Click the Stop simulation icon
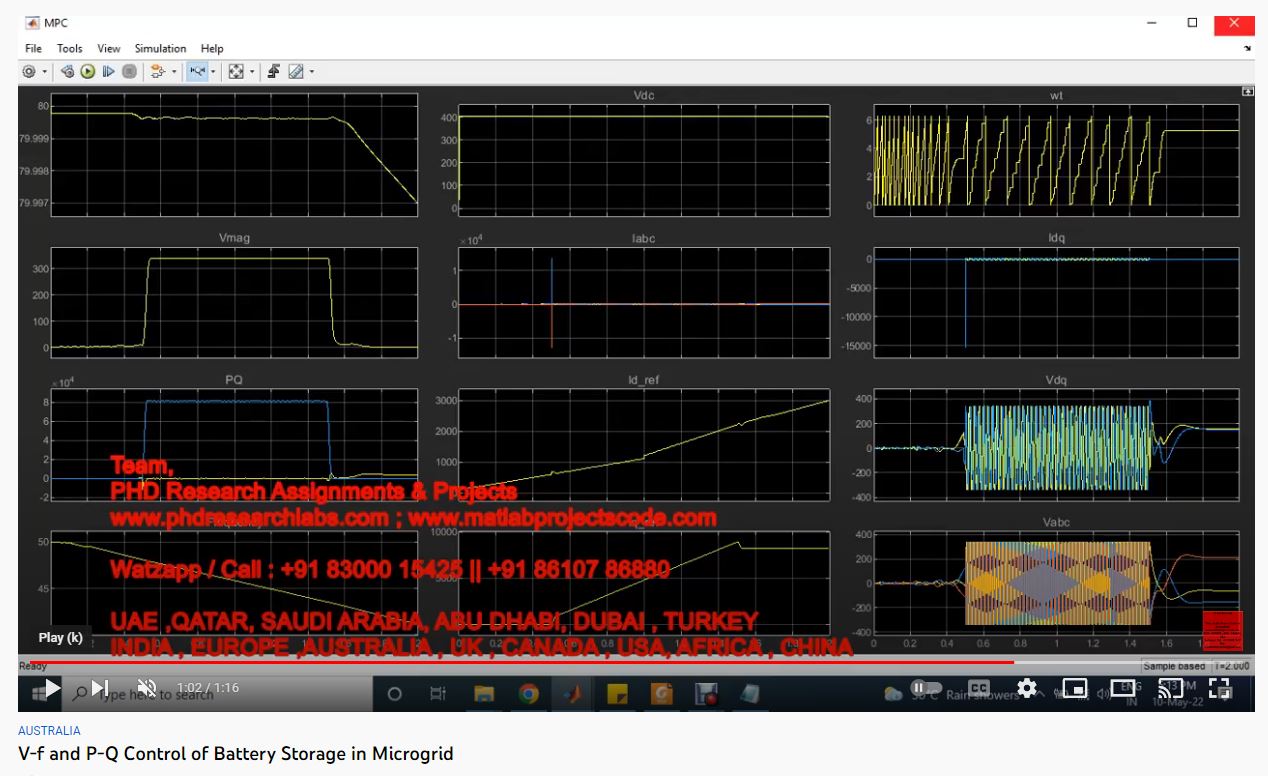 pyautogui.click(x=129, y=72)
